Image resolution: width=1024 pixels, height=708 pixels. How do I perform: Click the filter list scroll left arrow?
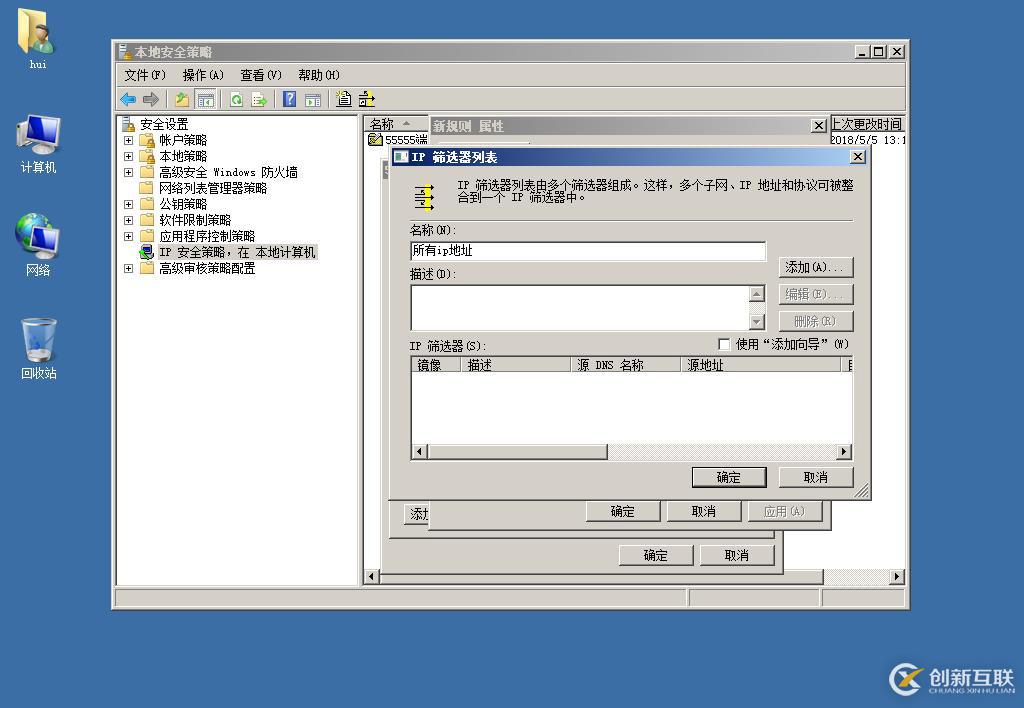[x=420, y=451]
